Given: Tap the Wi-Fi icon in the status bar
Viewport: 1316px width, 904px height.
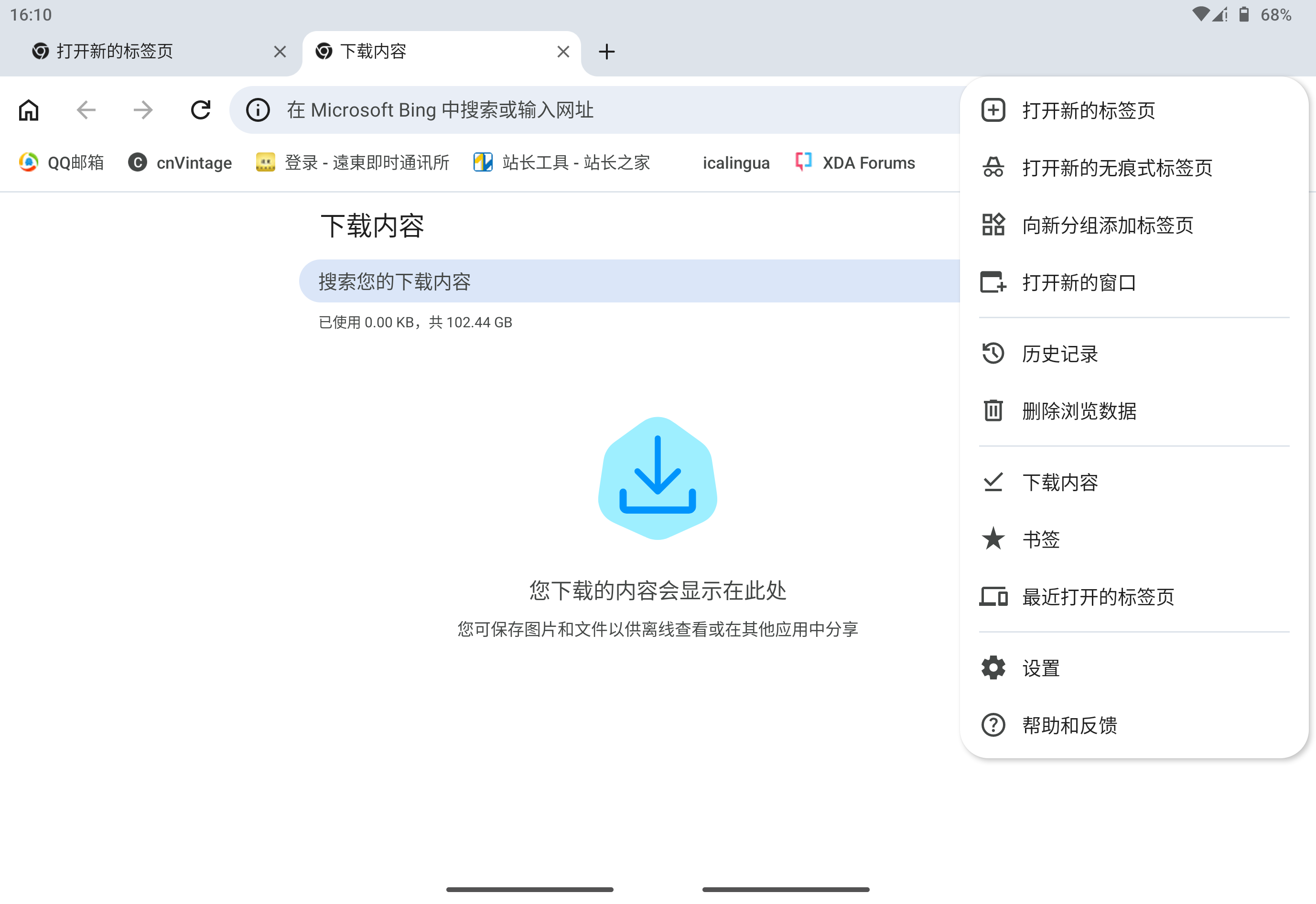Looking at the screenshot, I should (x=1200, y=14).
